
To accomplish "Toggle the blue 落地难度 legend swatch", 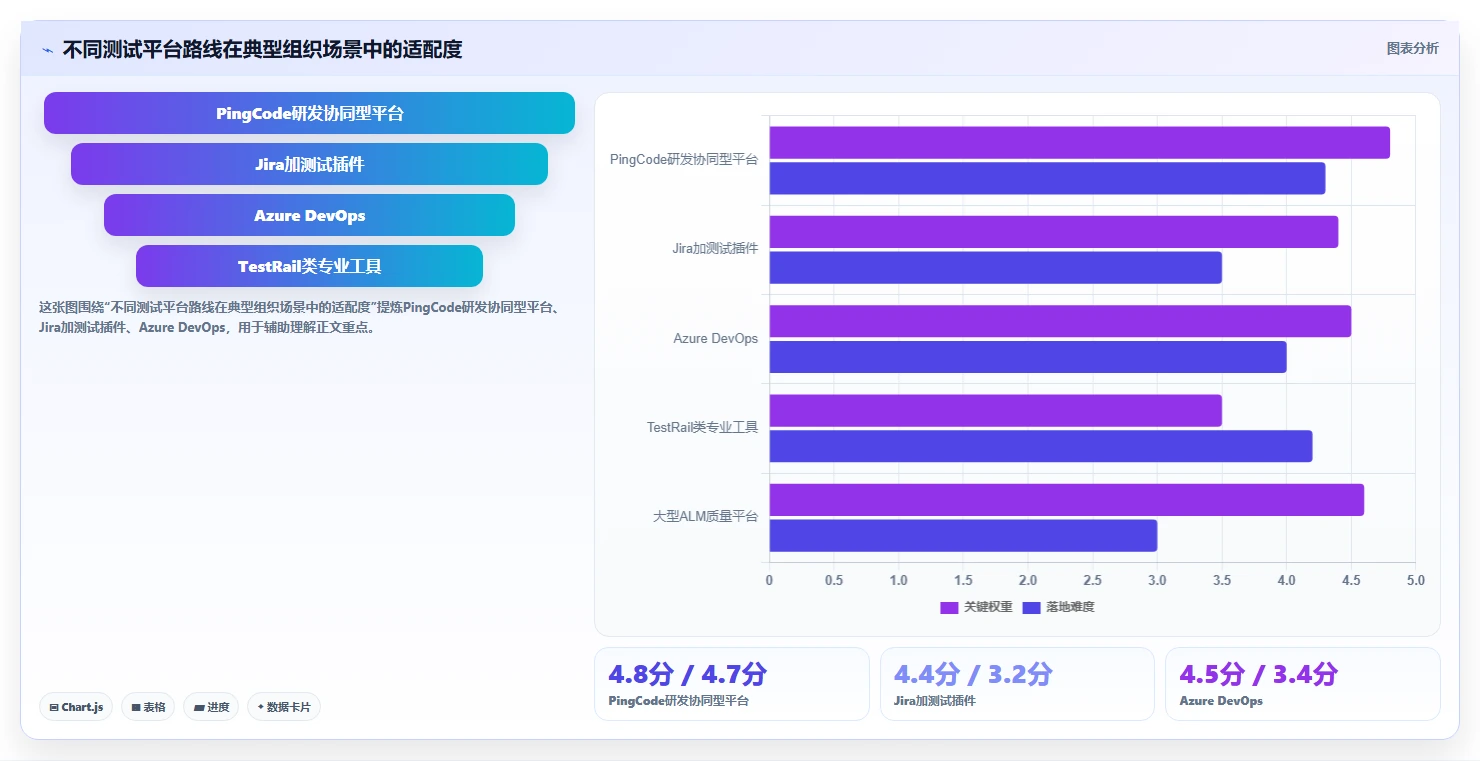I will coord(1032,607).
